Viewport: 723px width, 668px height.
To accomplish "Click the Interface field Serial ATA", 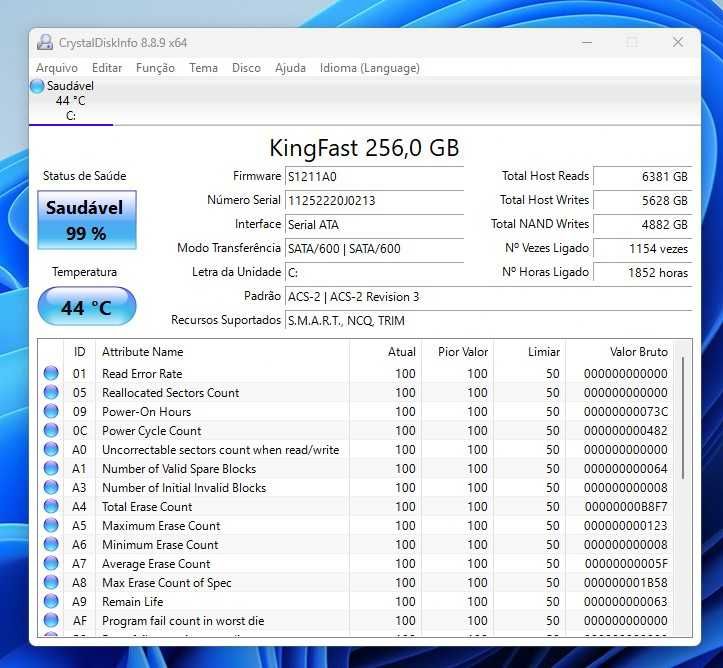I will (x=374, y=225).
